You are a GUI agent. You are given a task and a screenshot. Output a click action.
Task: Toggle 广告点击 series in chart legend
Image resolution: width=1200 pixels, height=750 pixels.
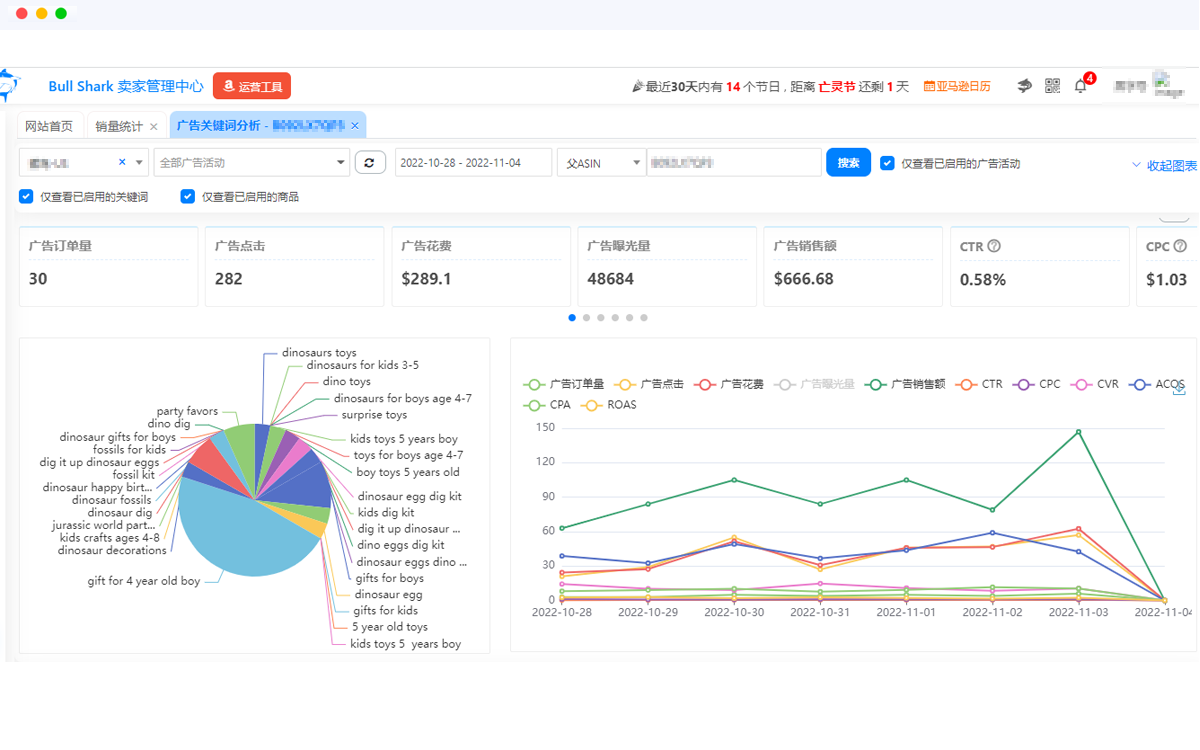point(649,384)
